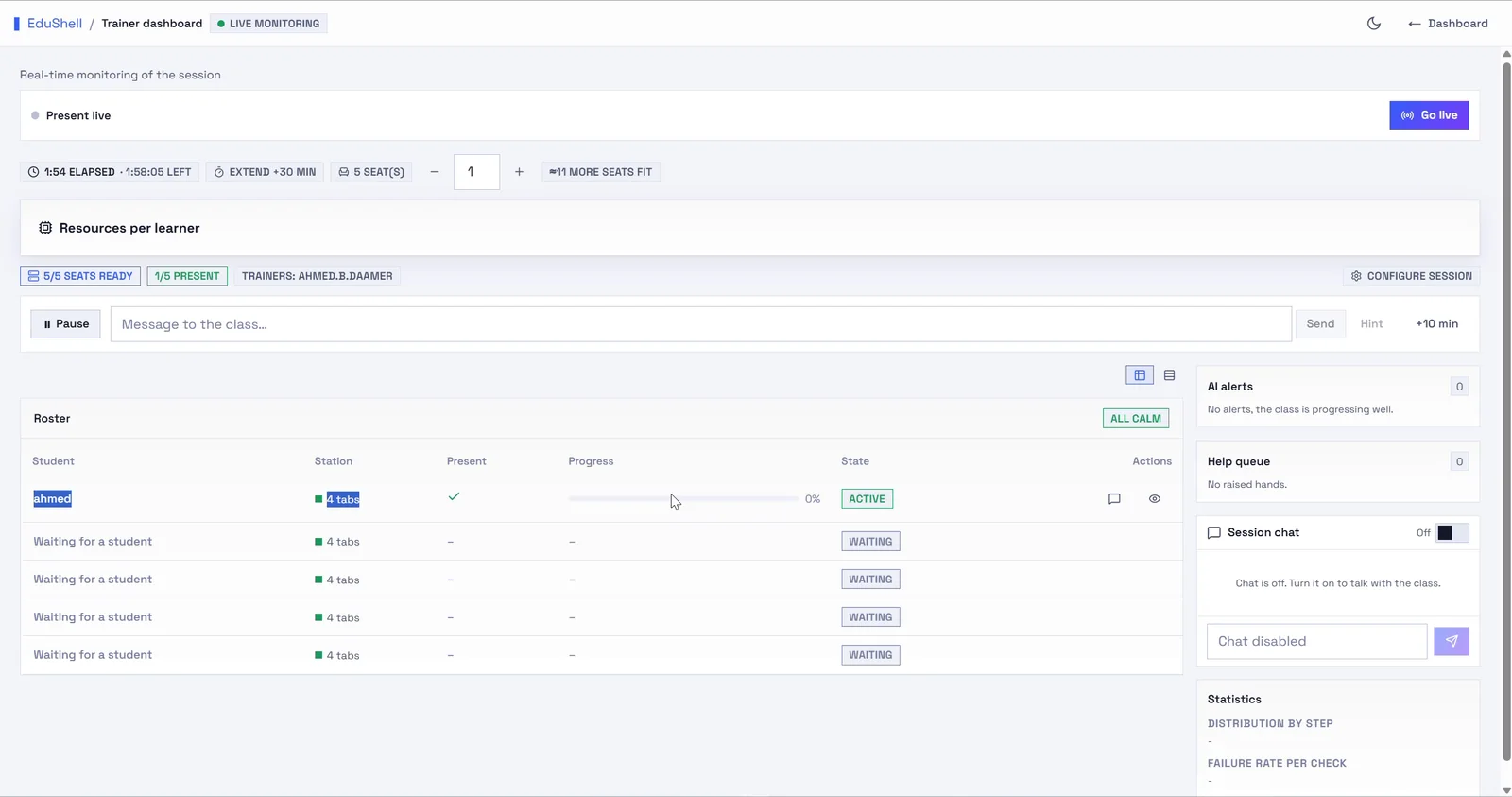Image resolution: width=1512 pixels, height=797 pixels.
Task: Click the Failure rate per check label
Action: (1277, 764)
